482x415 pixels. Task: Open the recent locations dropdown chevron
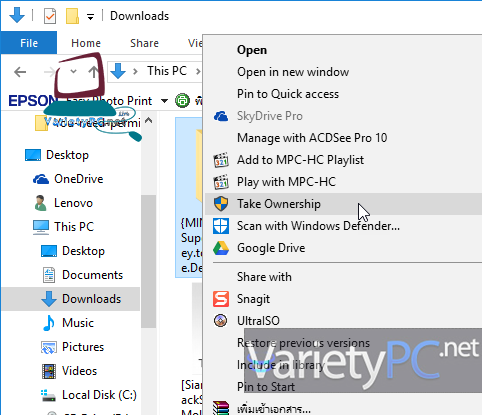(x=73, y=71)
